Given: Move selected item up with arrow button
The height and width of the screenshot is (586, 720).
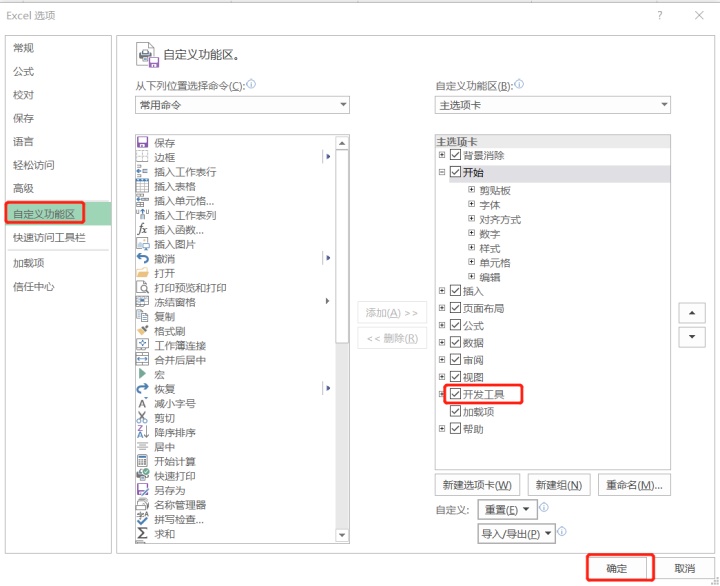Looking at the screenshot, I should [x=692, y=313].
